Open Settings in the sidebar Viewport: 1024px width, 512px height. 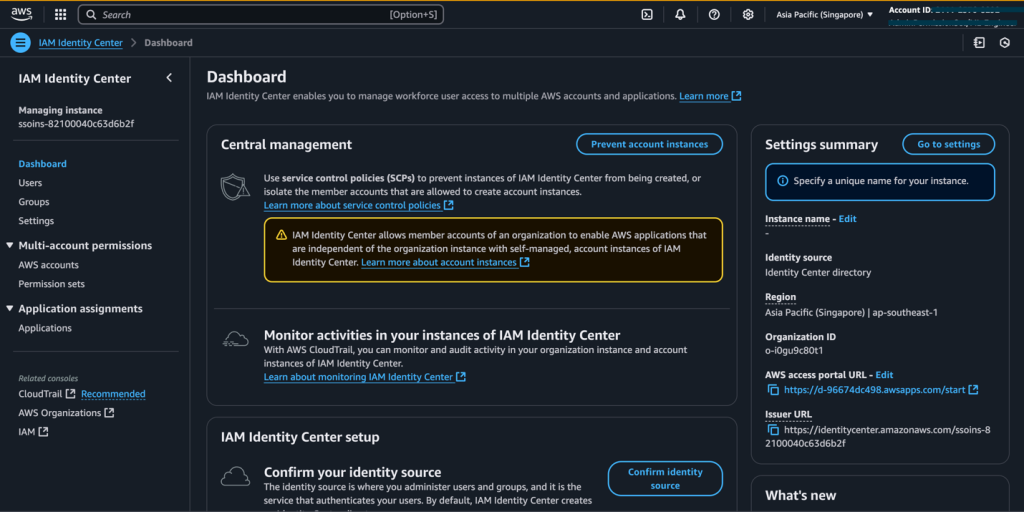[36, 221]
